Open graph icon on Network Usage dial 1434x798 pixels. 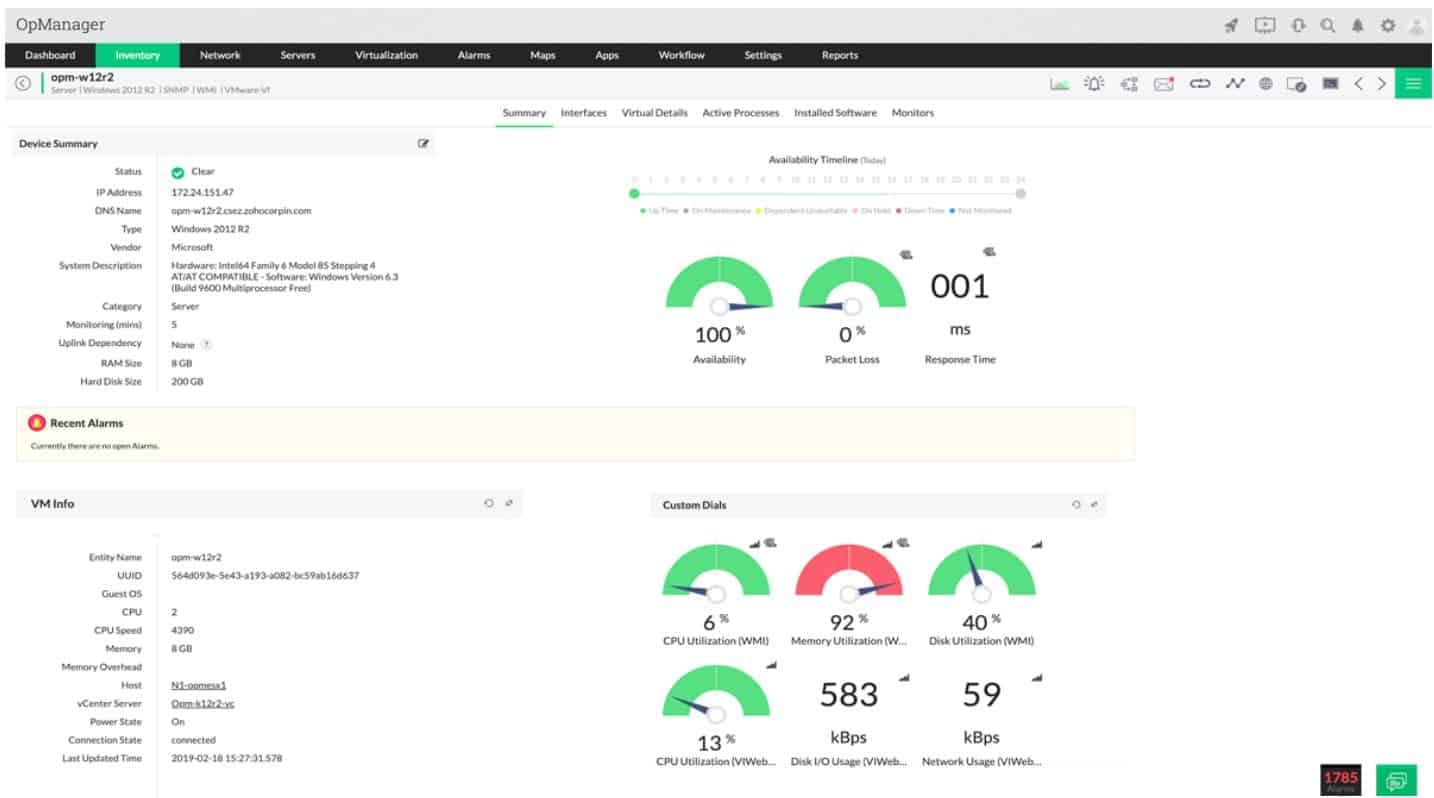1036,678
